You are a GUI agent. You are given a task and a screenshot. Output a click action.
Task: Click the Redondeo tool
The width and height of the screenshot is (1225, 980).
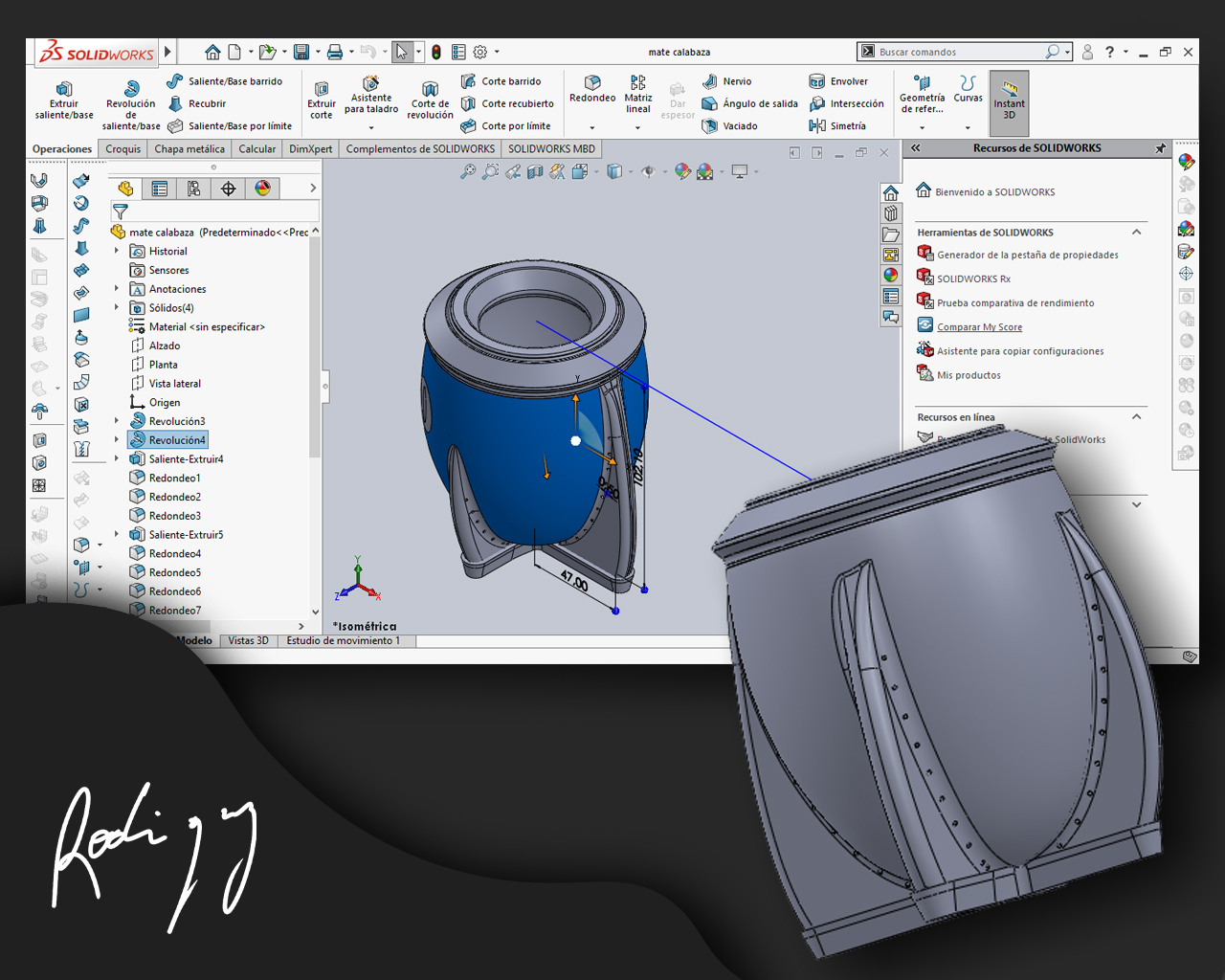click(x=592, y=89)
